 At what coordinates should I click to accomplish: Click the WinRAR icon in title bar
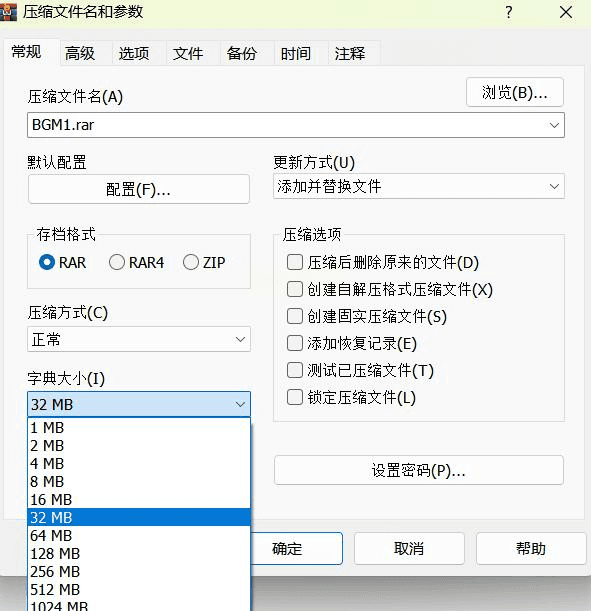[8, 12]
